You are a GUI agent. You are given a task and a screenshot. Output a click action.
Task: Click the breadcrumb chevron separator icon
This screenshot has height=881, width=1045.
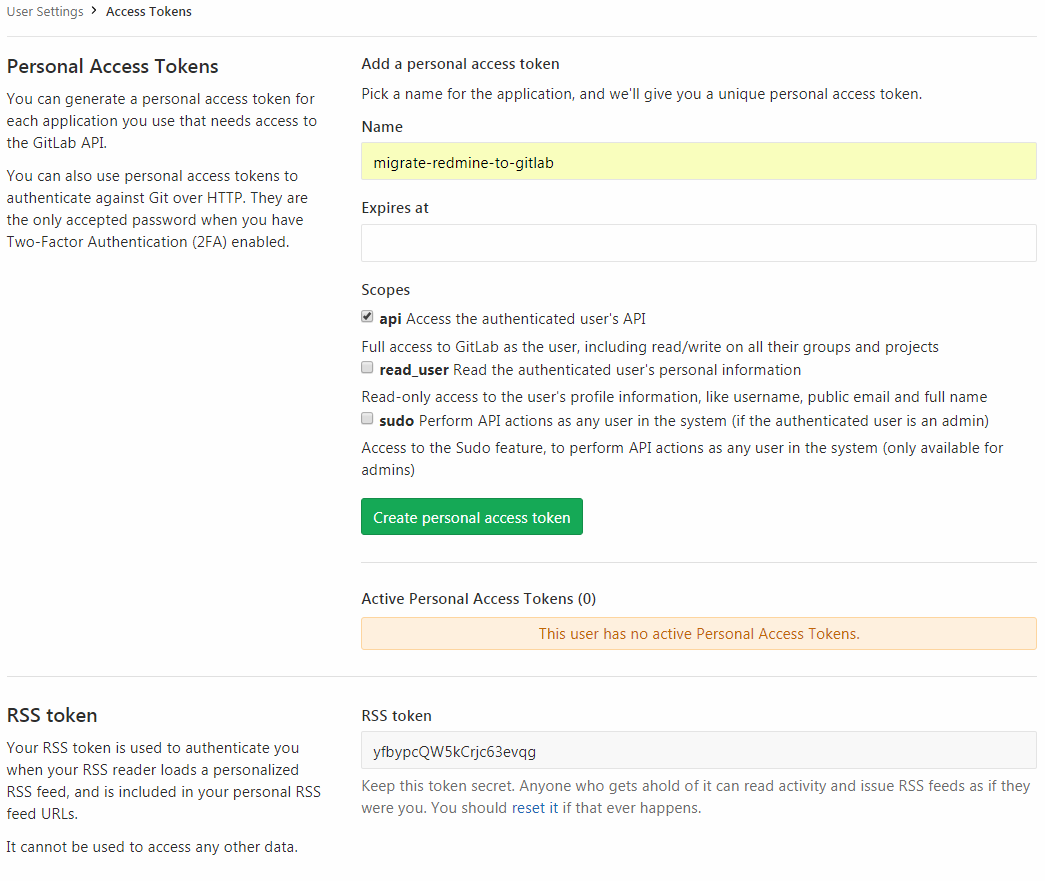(x=93, y=11)
